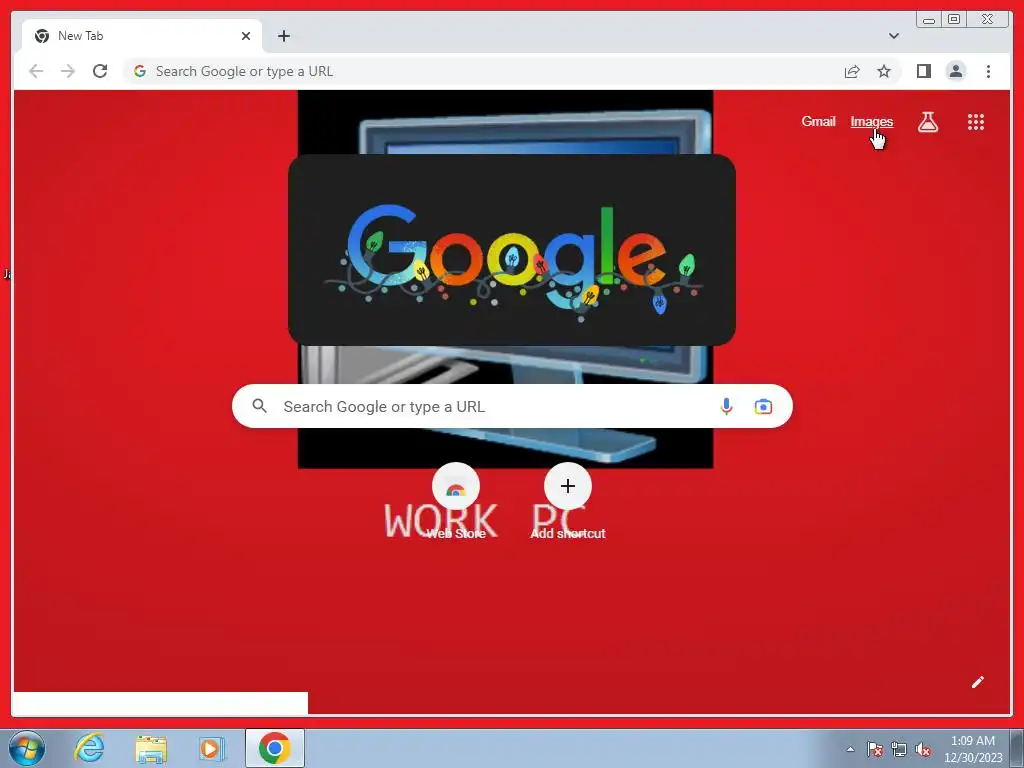Reload the current page
This screenshot has height=768, width=1024.
(x=100, y=71)
